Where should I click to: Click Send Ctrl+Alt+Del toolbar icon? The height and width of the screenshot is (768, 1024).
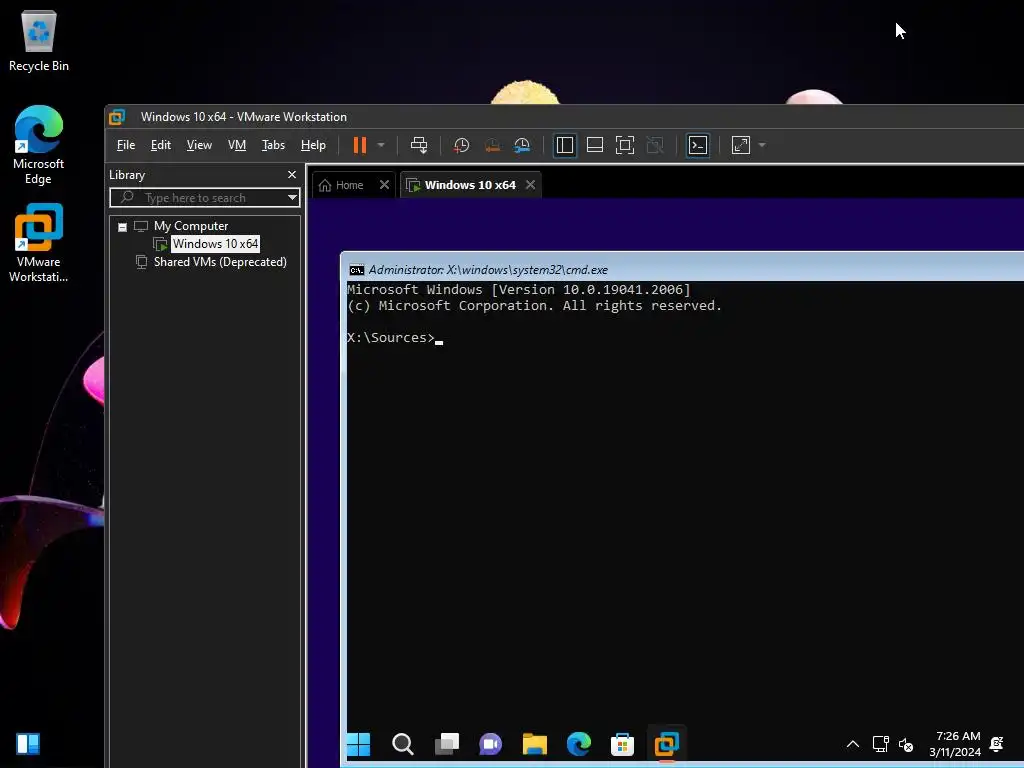click(419, 145)
